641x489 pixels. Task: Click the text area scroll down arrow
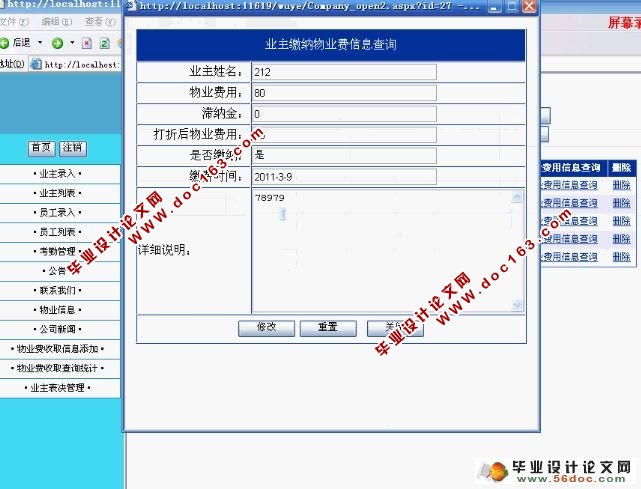517,305
